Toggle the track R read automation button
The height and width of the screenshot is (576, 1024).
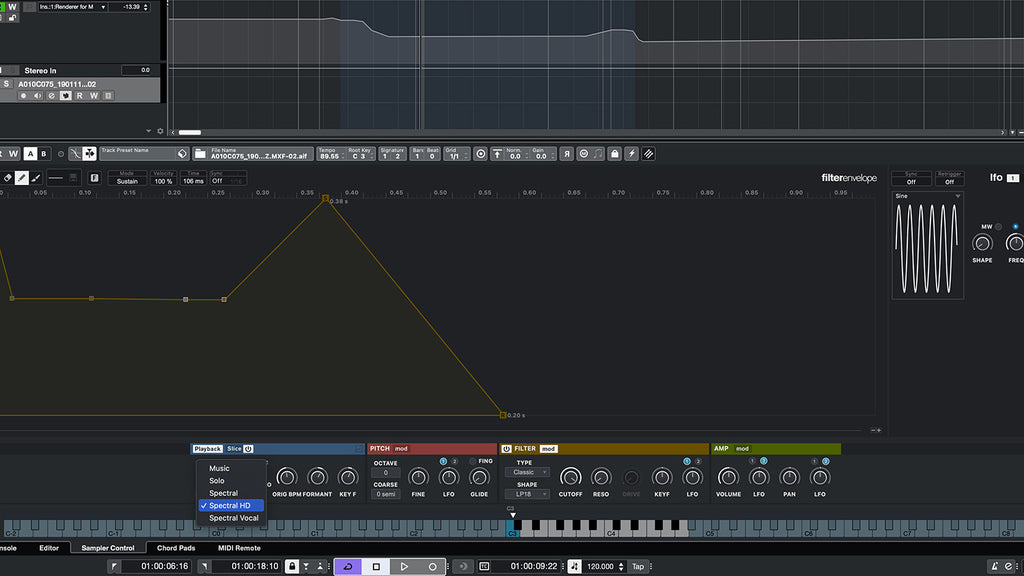pos(80,96)
